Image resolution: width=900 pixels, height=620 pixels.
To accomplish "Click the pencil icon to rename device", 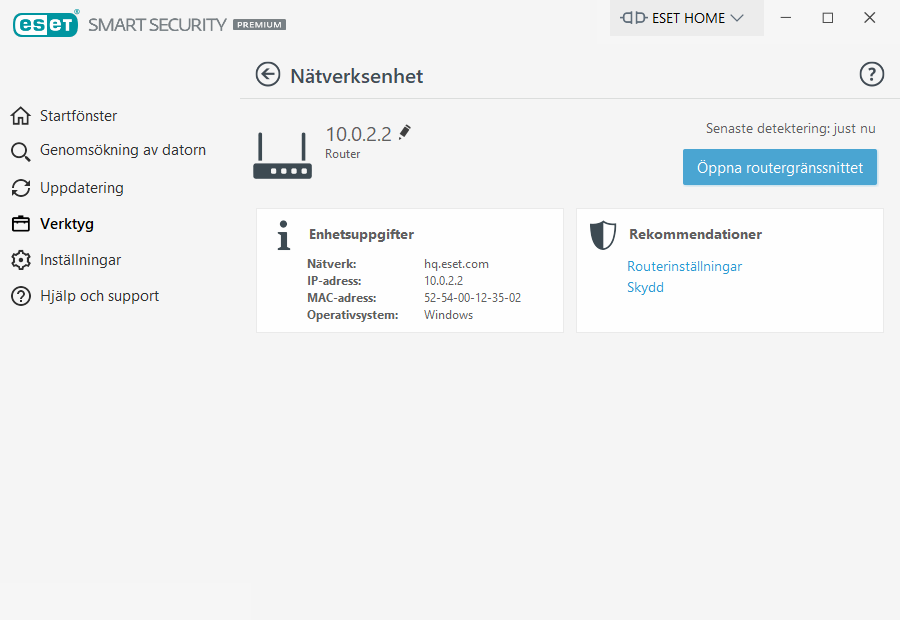I will (405, 132).
